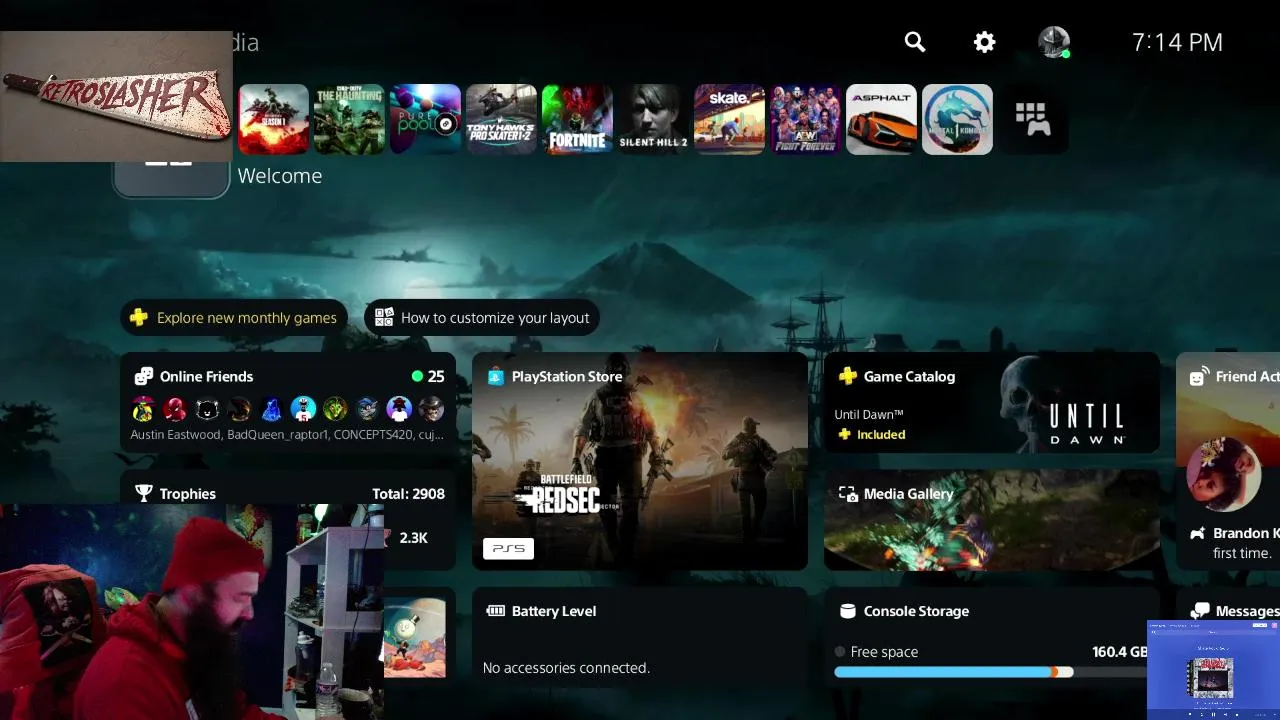Click the 160.4 GB storage value
Screen dimensions: 1280x720
[x=1120, y=651]
